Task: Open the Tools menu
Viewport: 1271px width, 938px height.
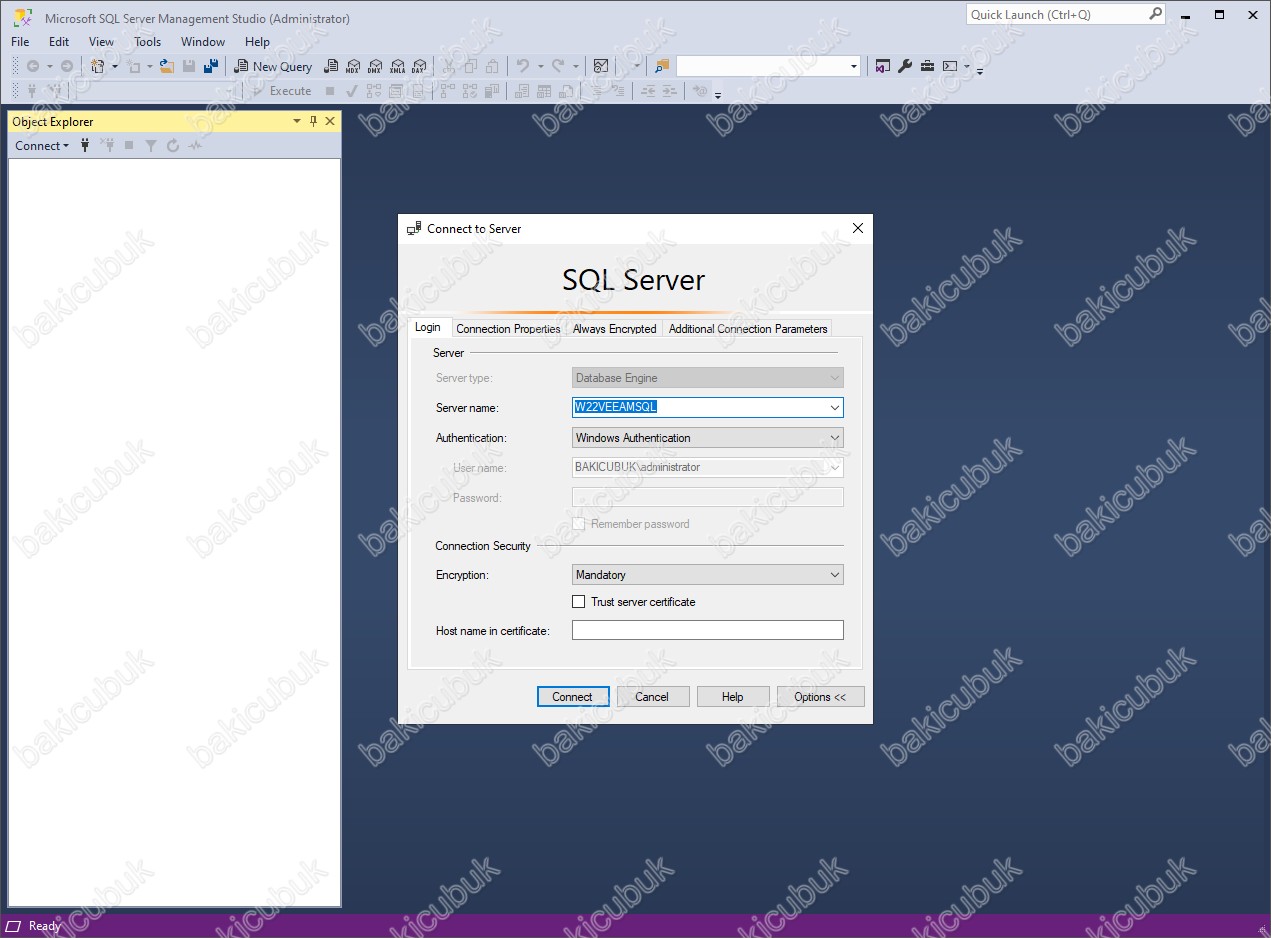Action: click(x=147, y=42)
